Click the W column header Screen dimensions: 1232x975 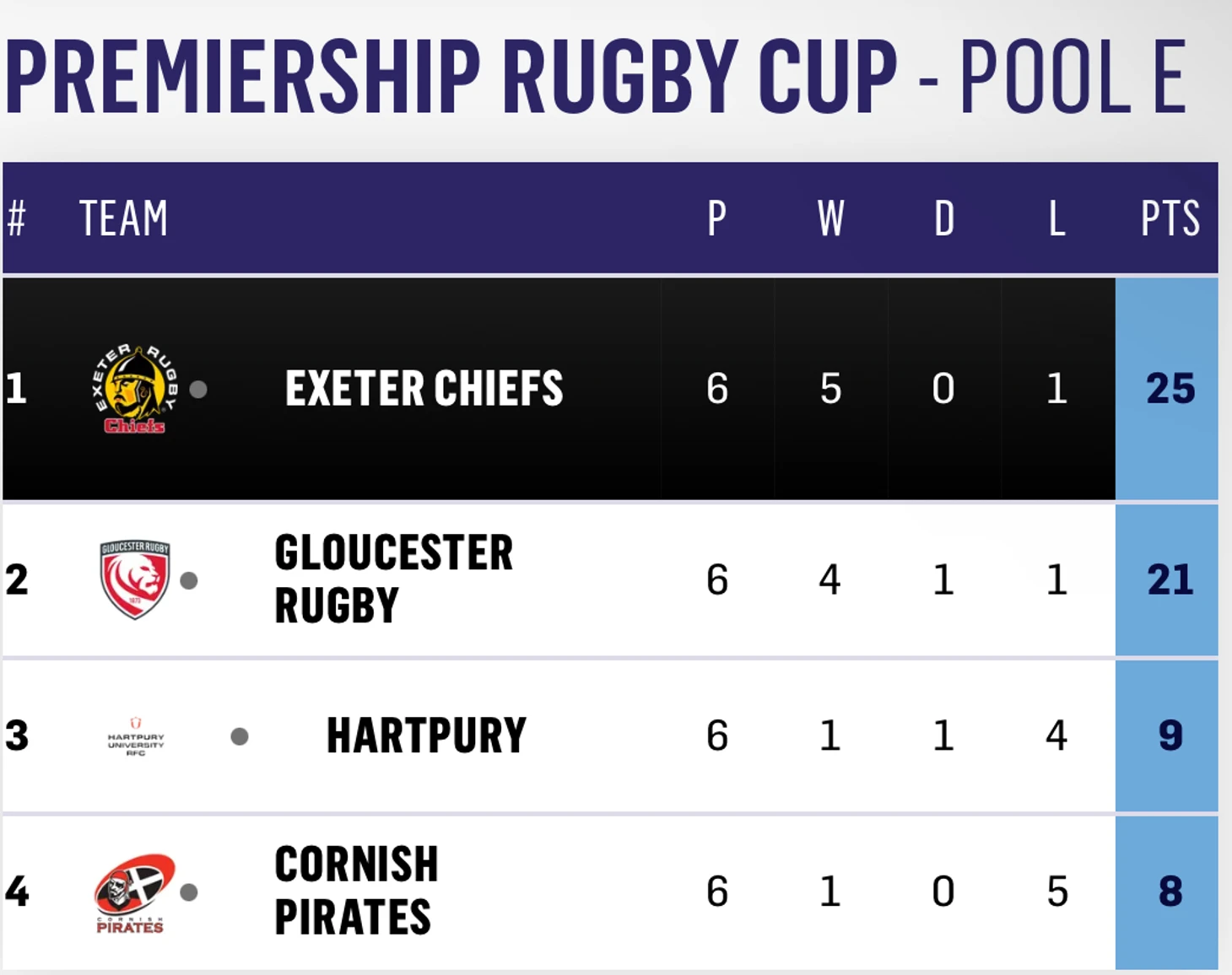[830, 219]
